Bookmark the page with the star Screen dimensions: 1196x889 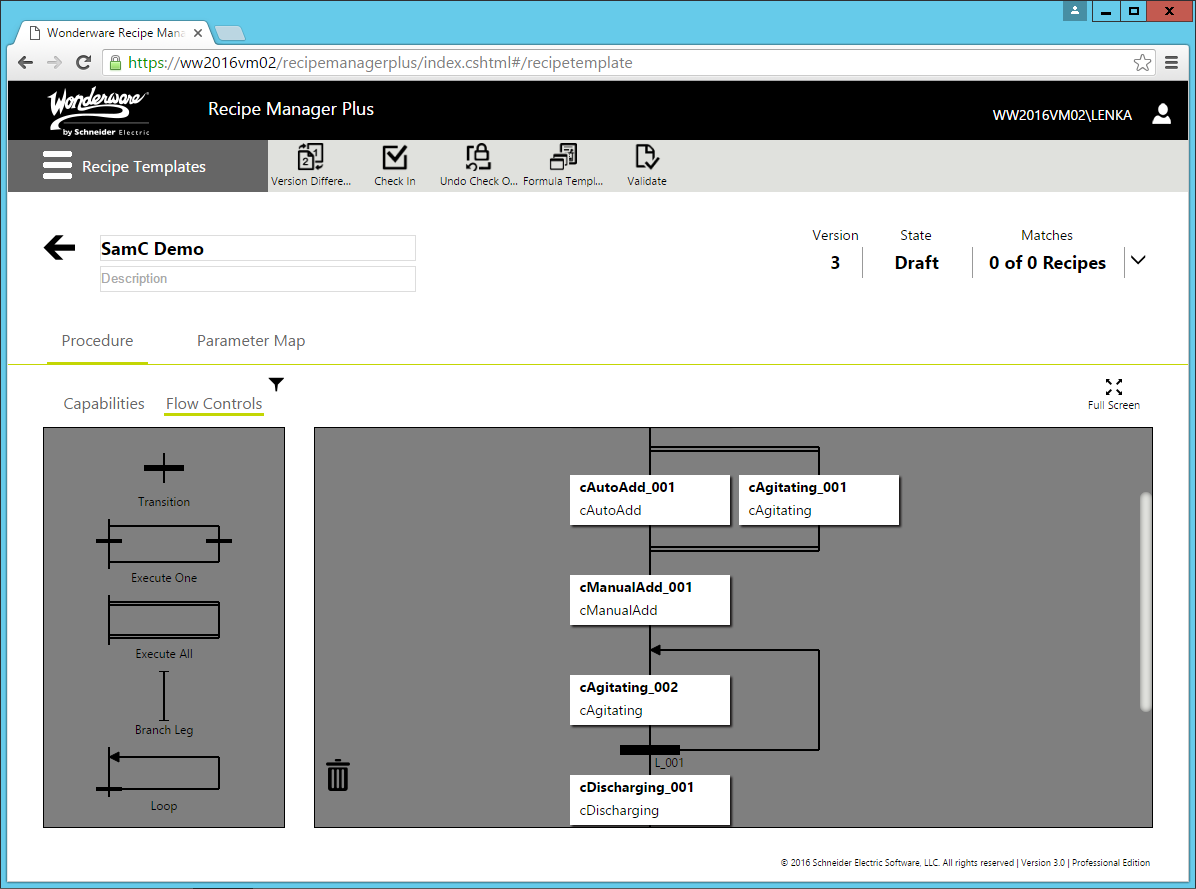[x=1142, y=62]
